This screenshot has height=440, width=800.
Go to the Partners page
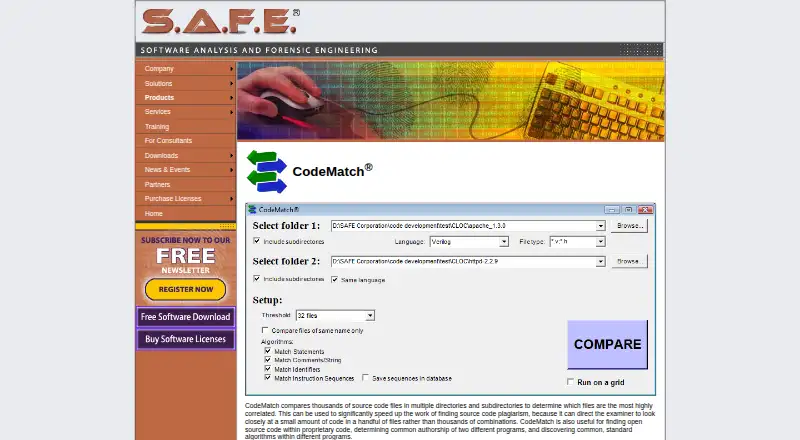pos(185,184)
